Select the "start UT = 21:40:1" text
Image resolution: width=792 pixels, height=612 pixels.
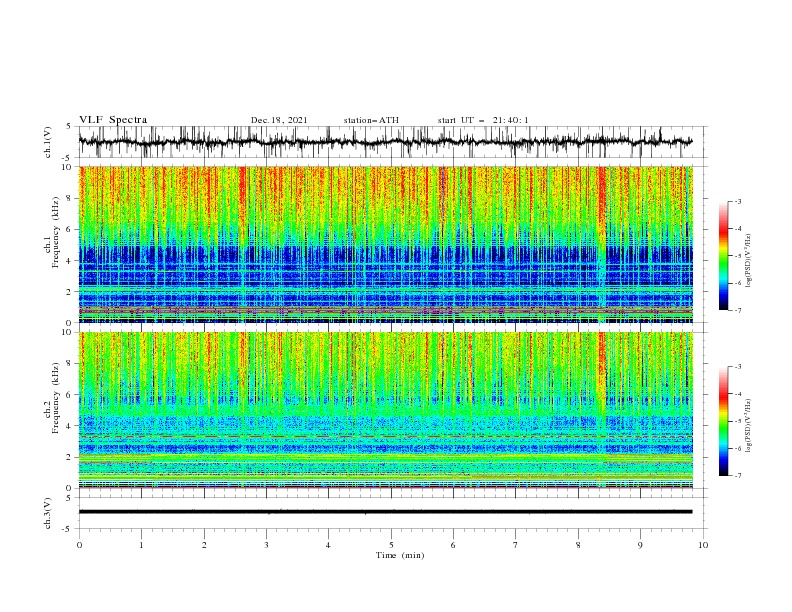click(483, 120)
